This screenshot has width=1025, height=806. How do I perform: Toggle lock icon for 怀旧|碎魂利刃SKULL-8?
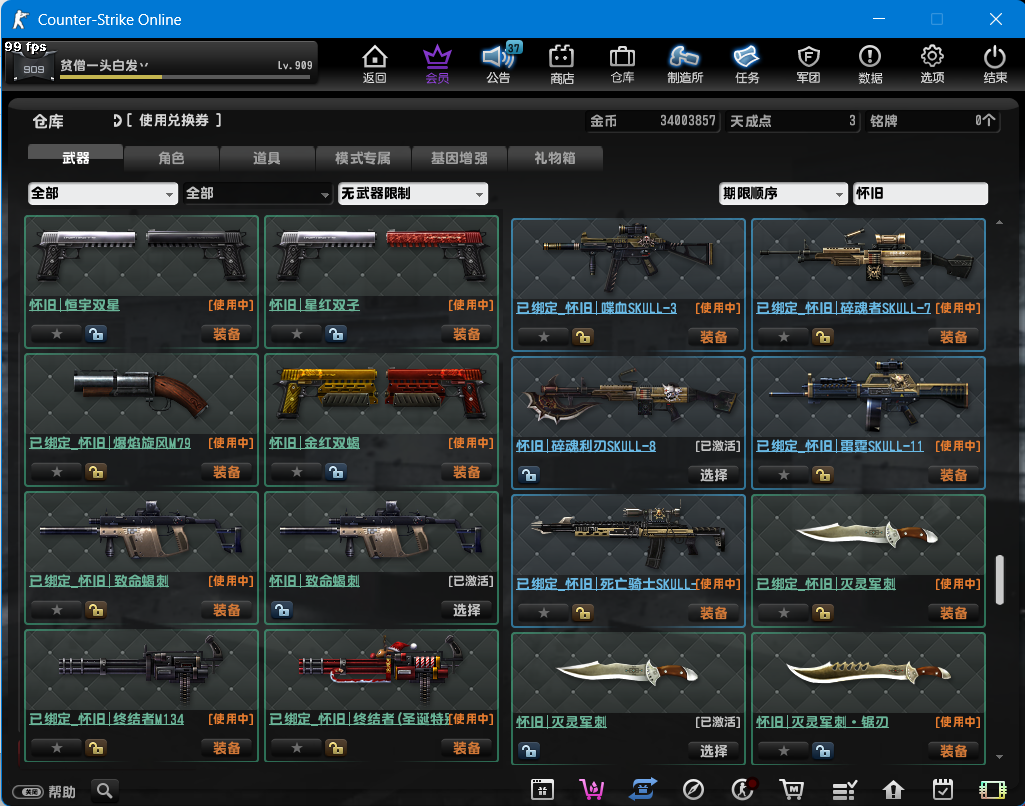[x=529, y=475]
